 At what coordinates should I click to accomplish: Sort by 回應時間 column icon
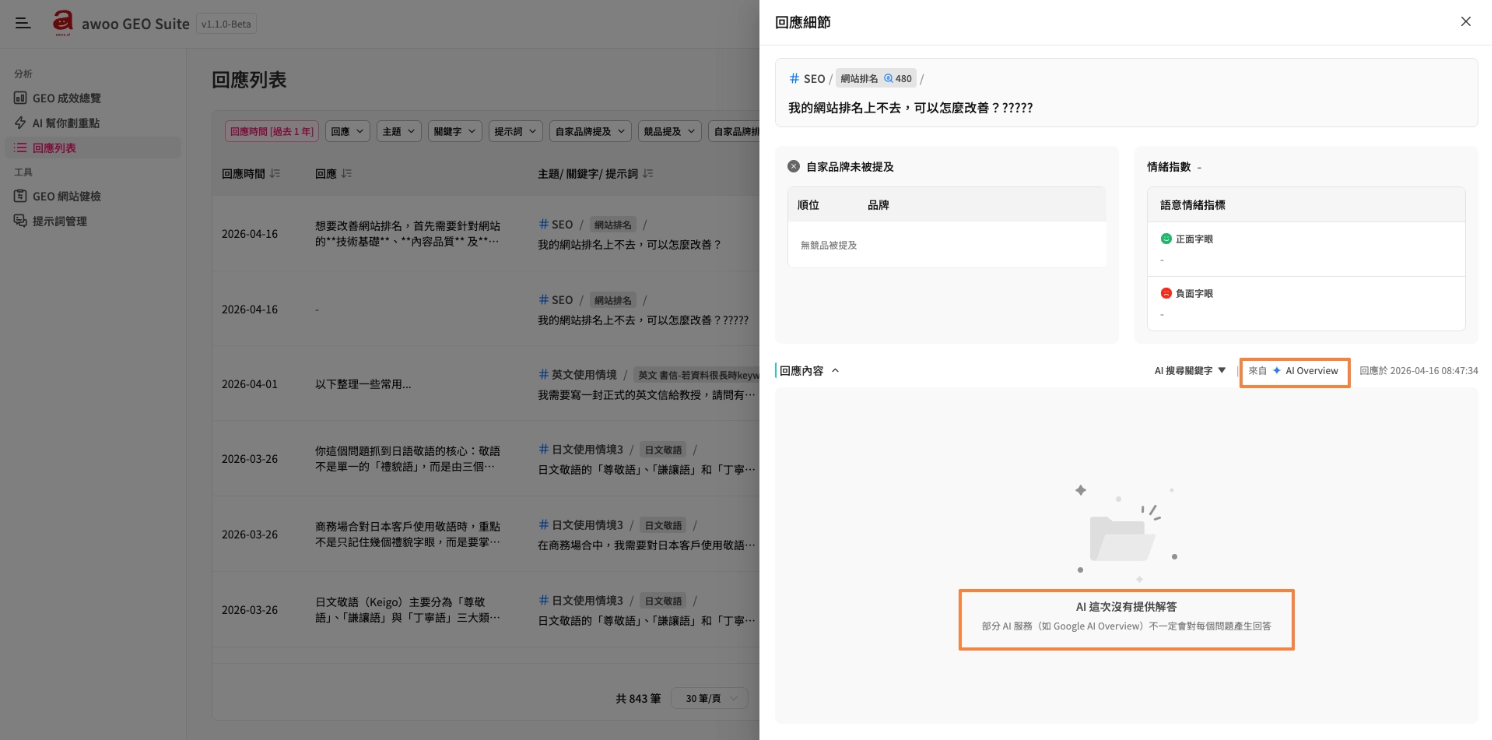[x=275, y=173]
